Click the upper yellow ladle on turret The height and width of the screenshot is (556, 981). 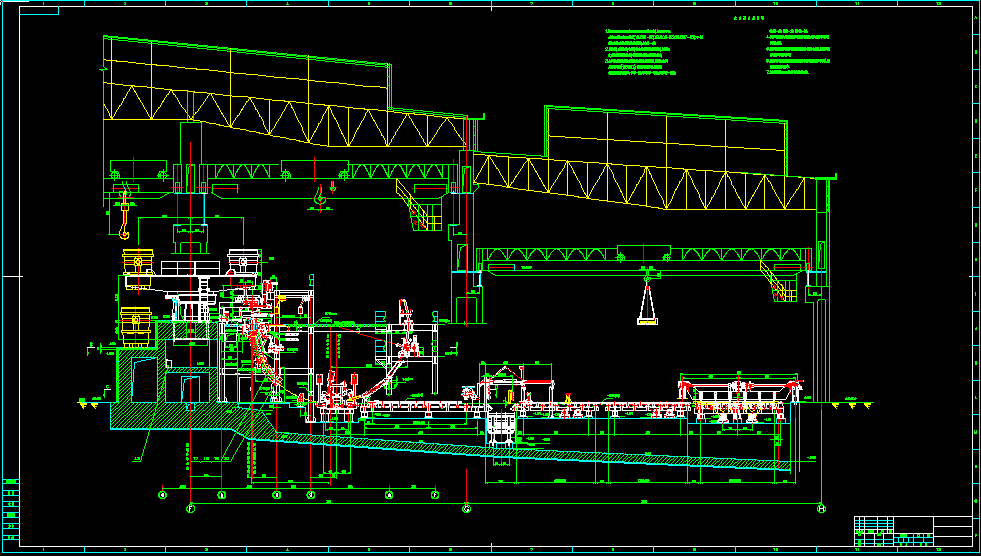(x=137, y=265)
